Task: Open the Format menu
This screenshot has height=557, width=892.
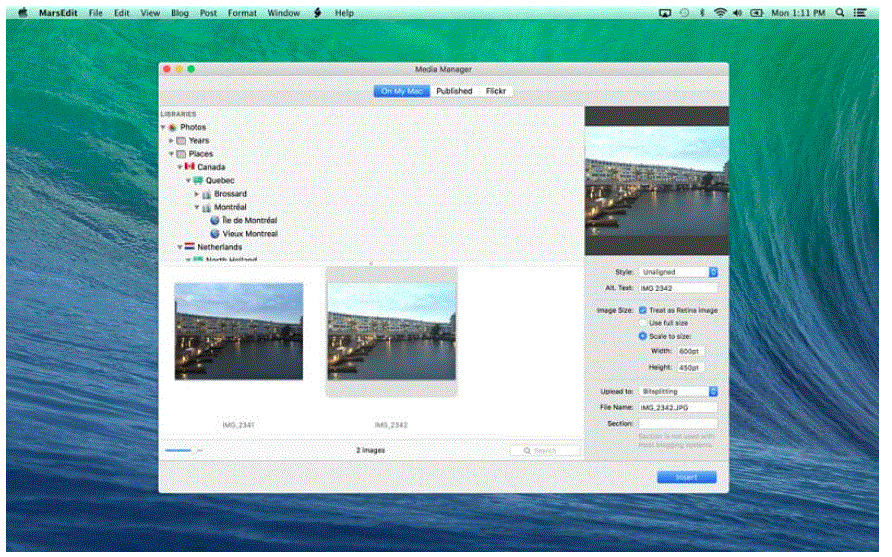Action: tap(242, 13)
